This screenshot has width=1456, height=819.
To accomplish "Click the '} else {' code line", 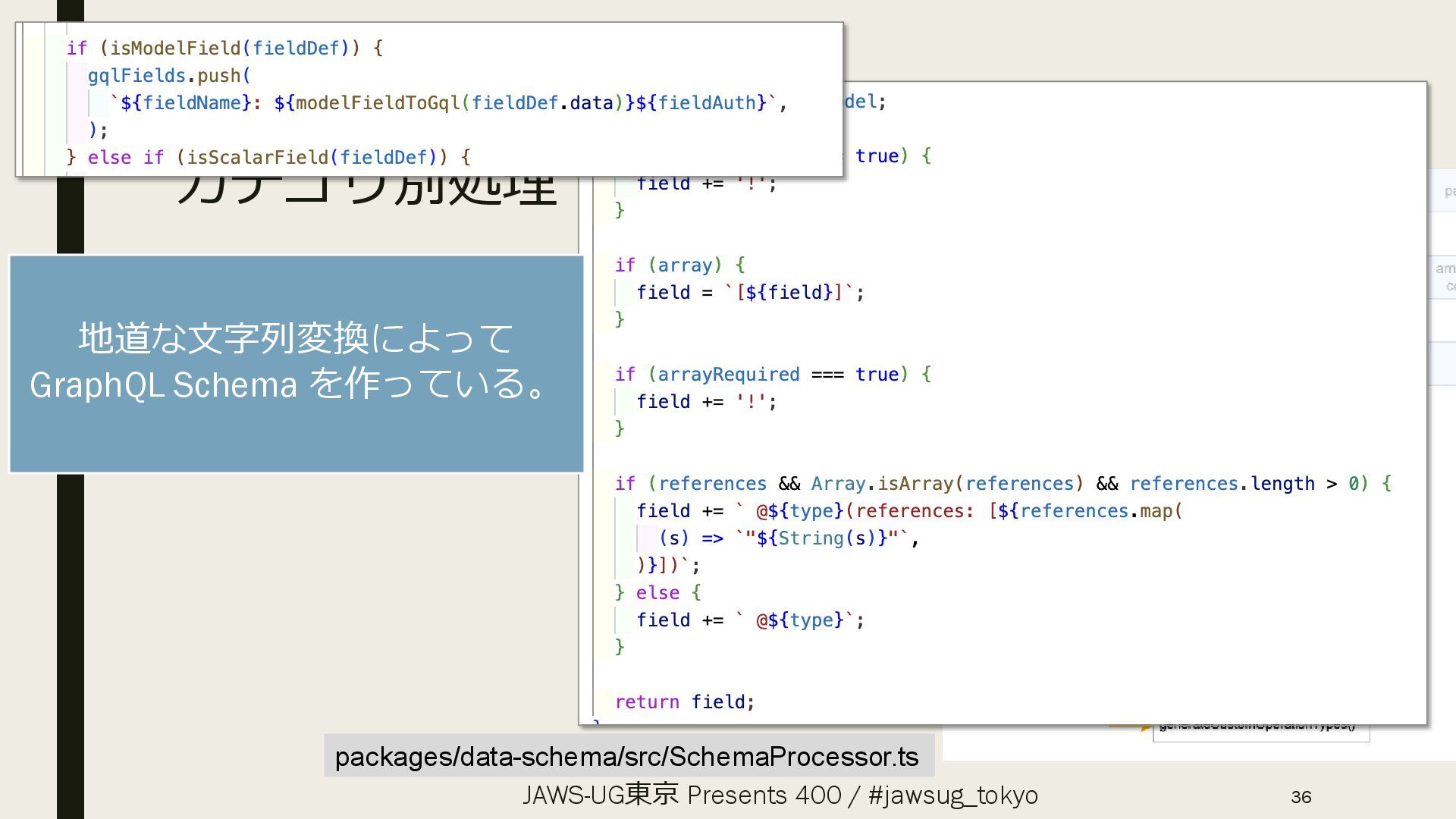I will click(x=657, y=592).
